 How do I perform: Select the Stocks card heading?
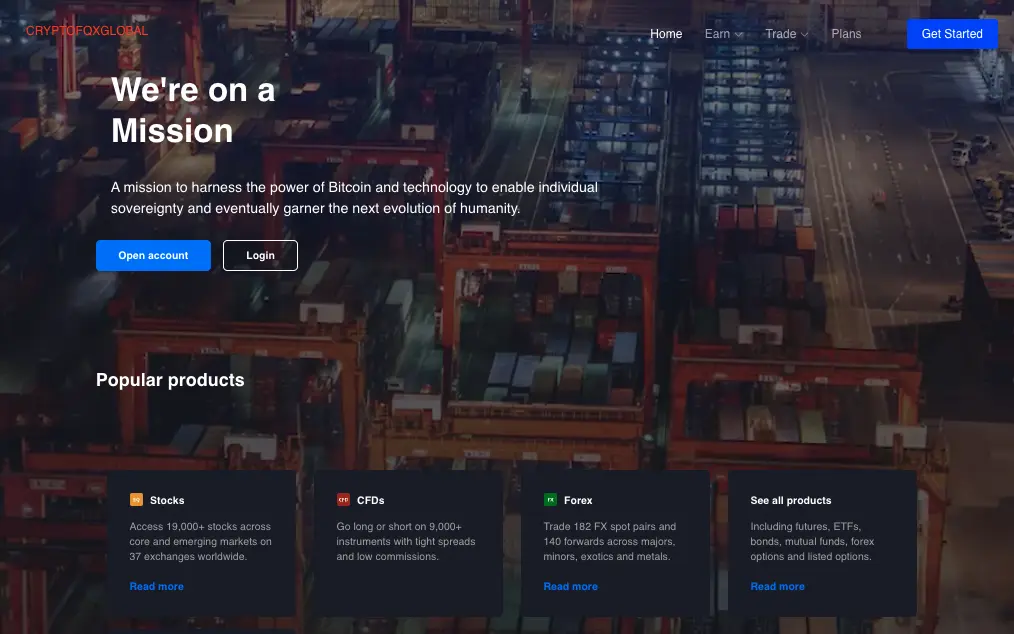(167, 500)
